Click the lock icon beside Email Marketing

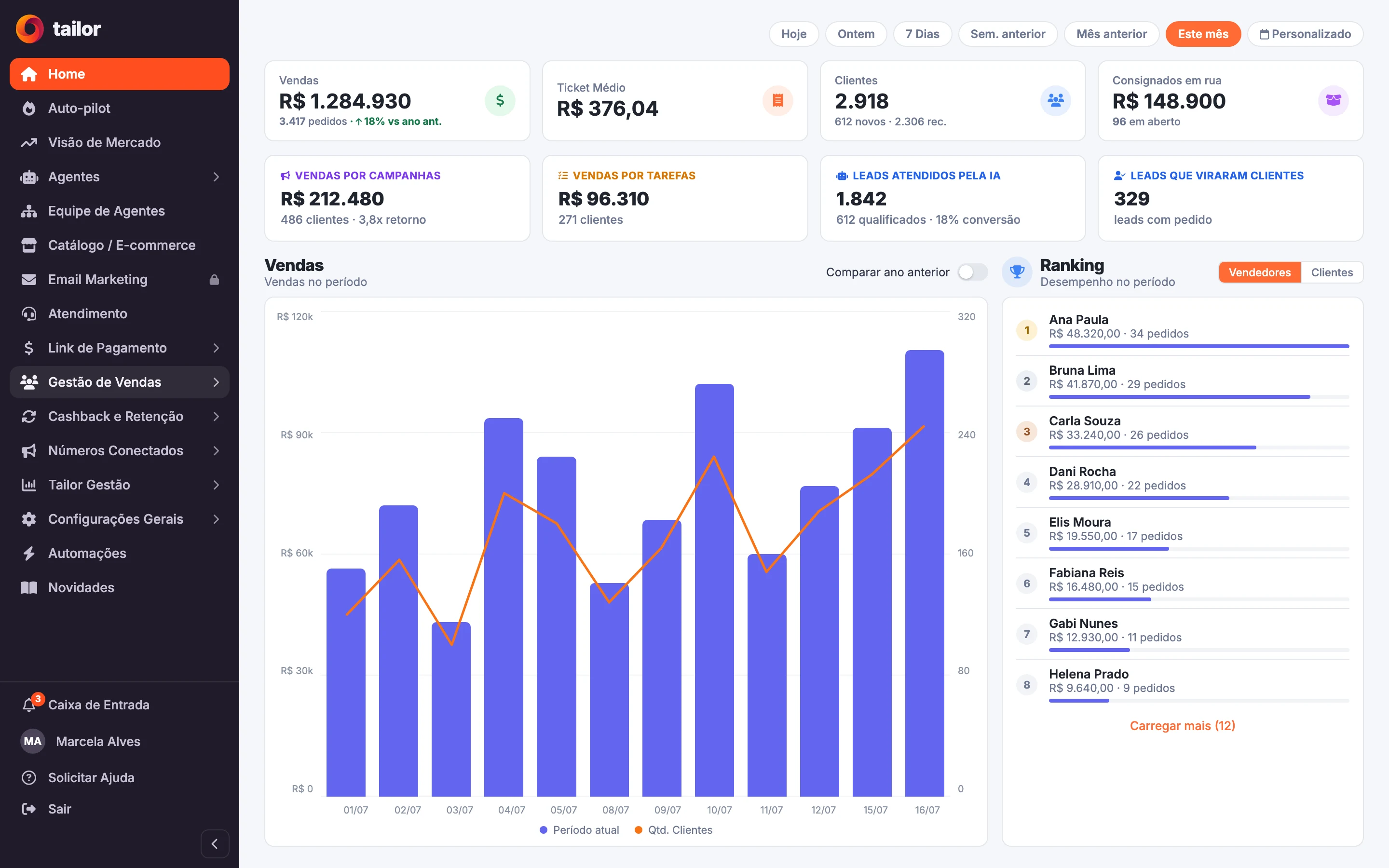(x=214, y=280)
